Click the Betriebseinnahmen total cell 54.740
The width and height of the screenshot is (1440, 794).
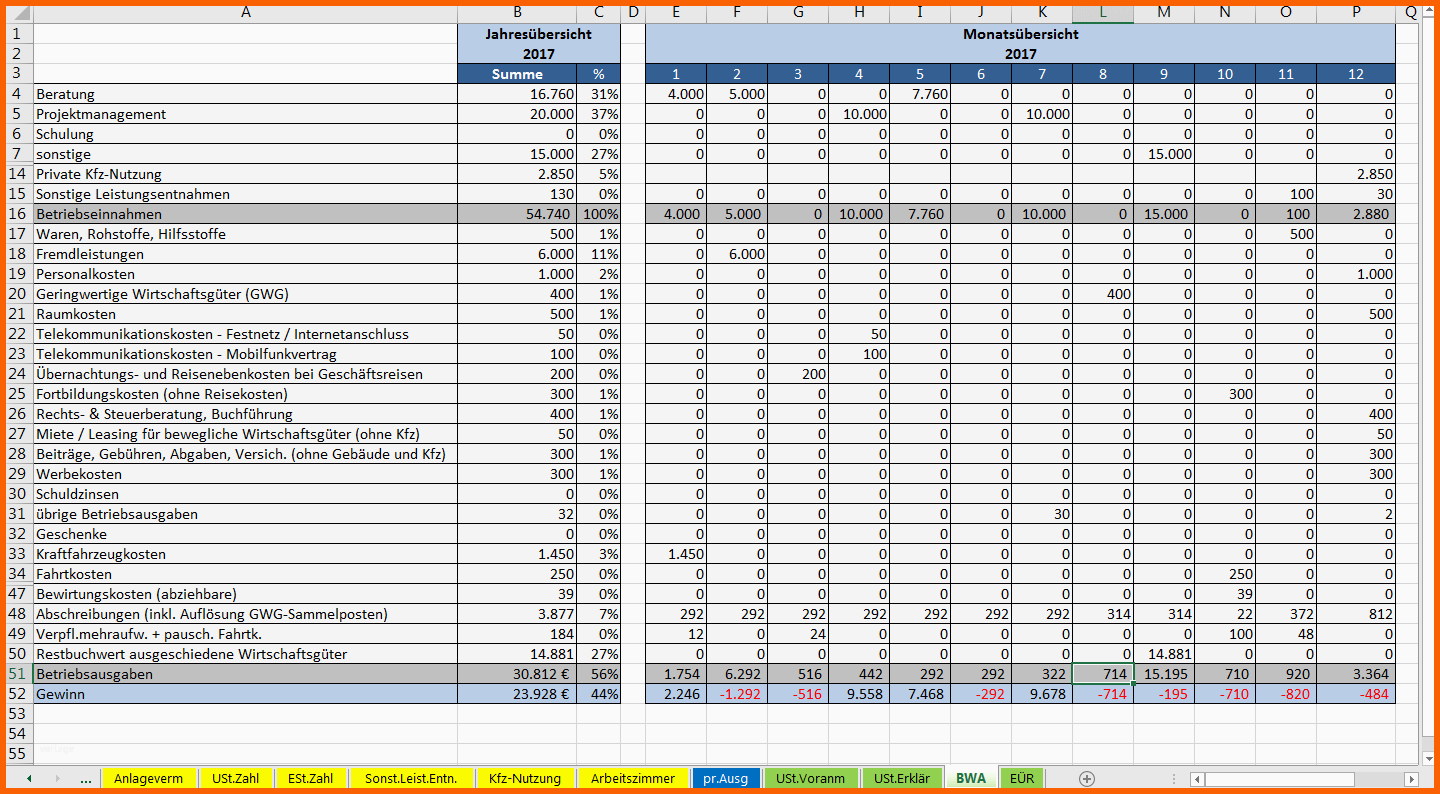pos(517,214)
